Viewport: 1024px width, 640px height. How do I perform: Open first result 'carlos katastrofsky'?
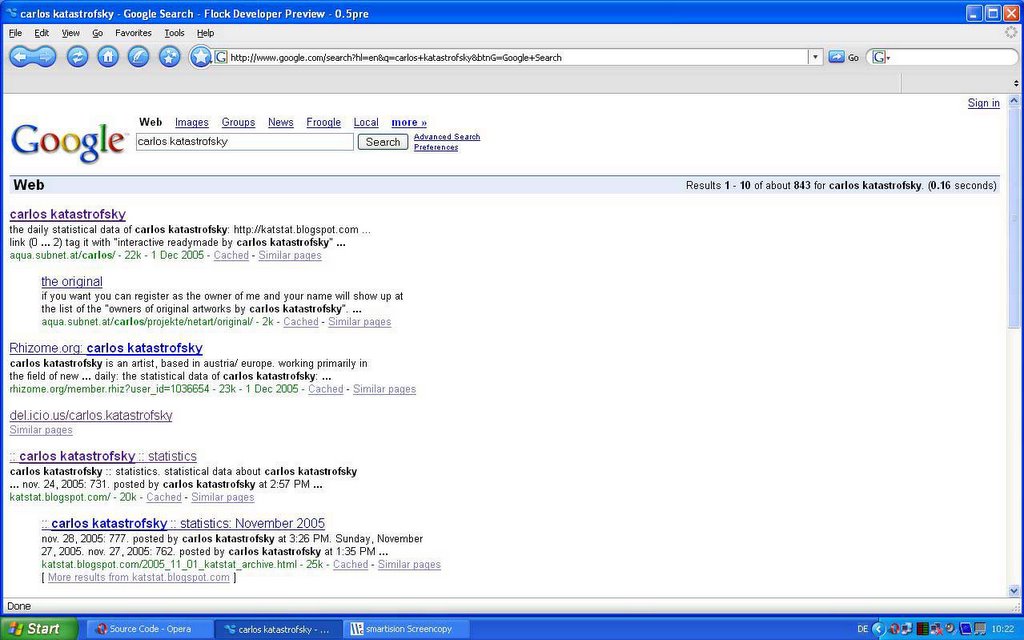(68, 214)
